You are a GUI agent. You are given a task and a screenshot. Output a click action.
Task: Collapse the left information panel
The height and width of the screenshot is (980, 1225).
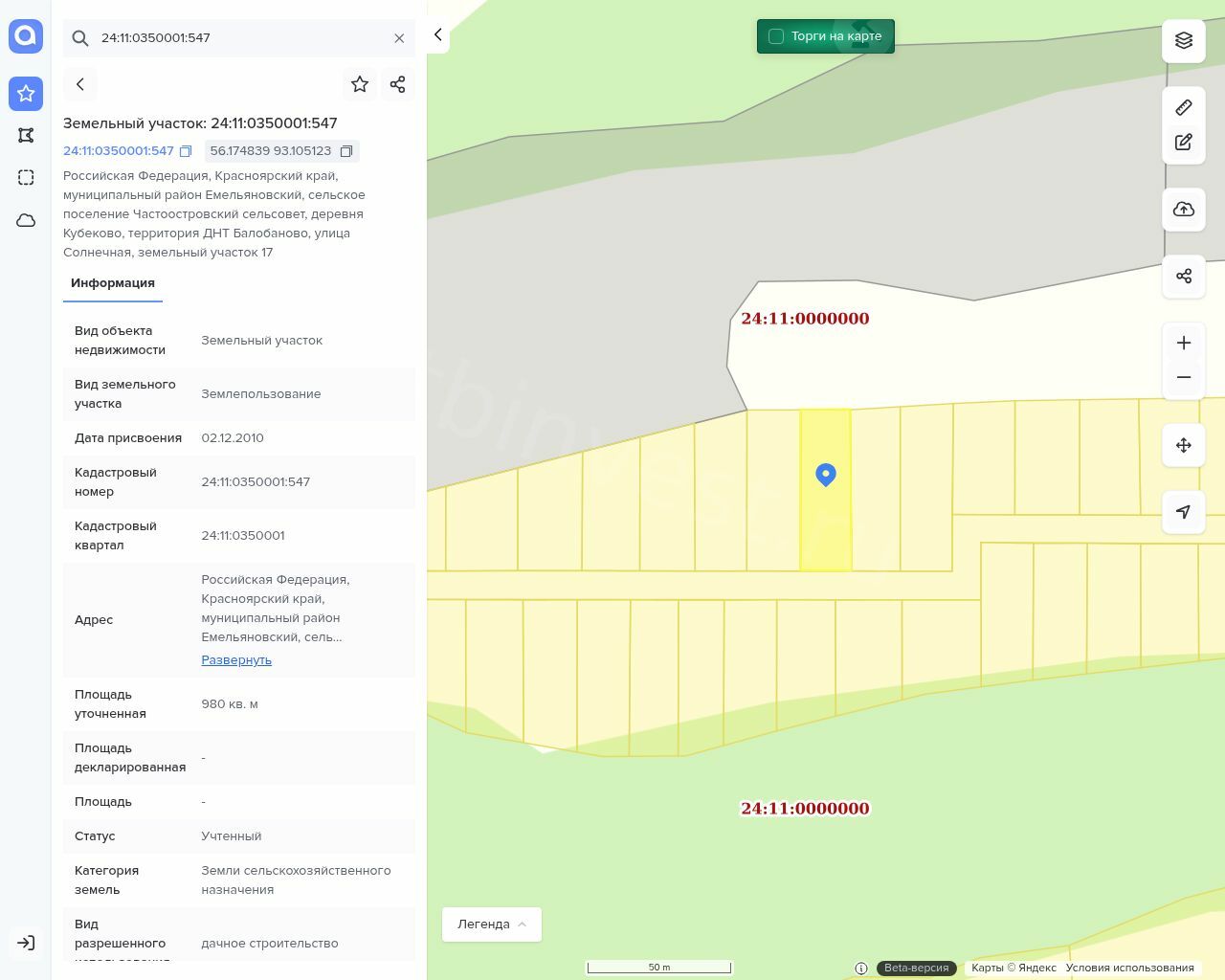click(438, 35)
